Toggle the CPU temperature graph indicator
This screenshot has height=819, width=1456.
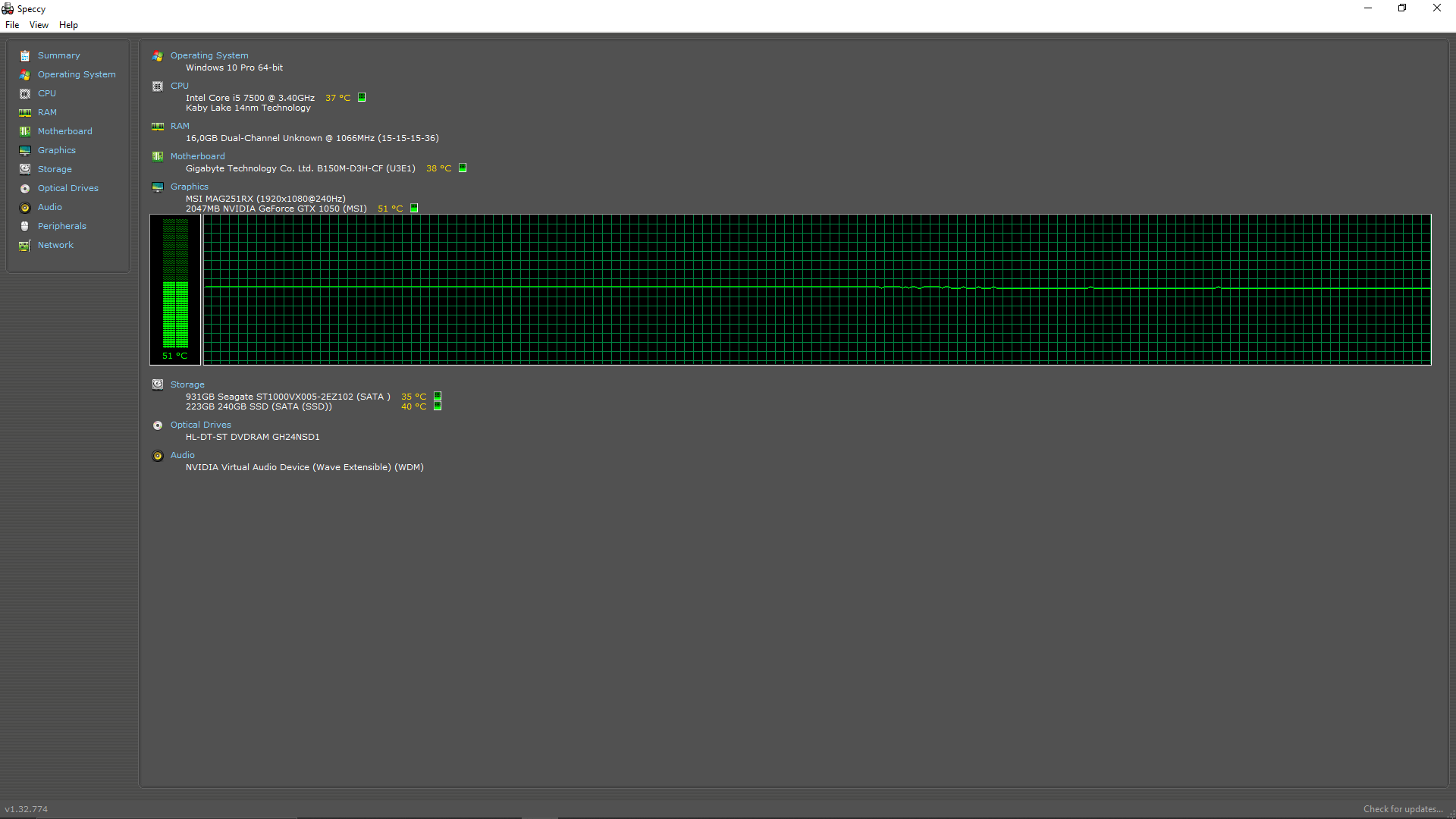pyautogui.click(x=362, y=97)
